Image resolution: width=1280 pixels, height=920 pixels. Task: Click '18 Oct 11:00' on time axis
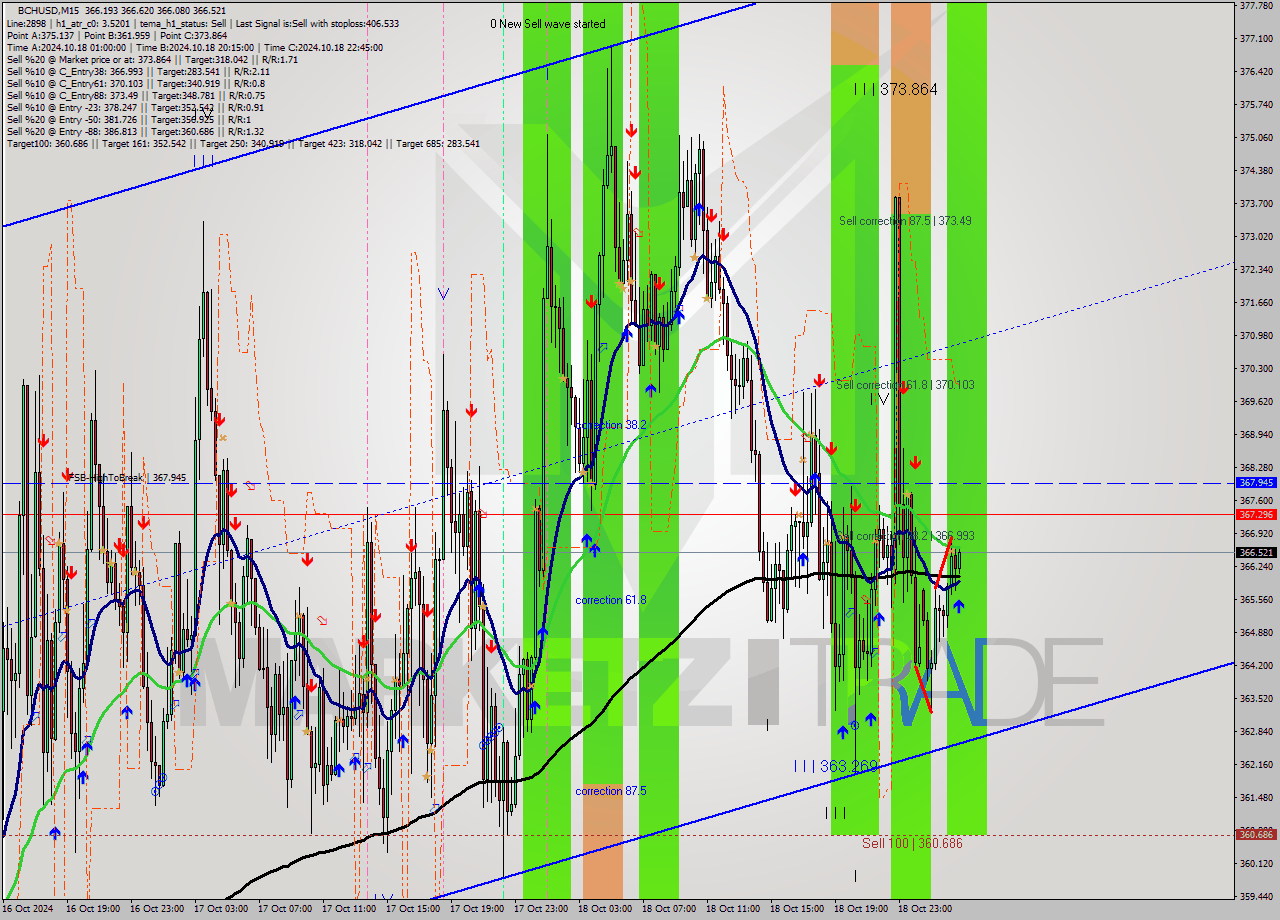click(732, 909)
